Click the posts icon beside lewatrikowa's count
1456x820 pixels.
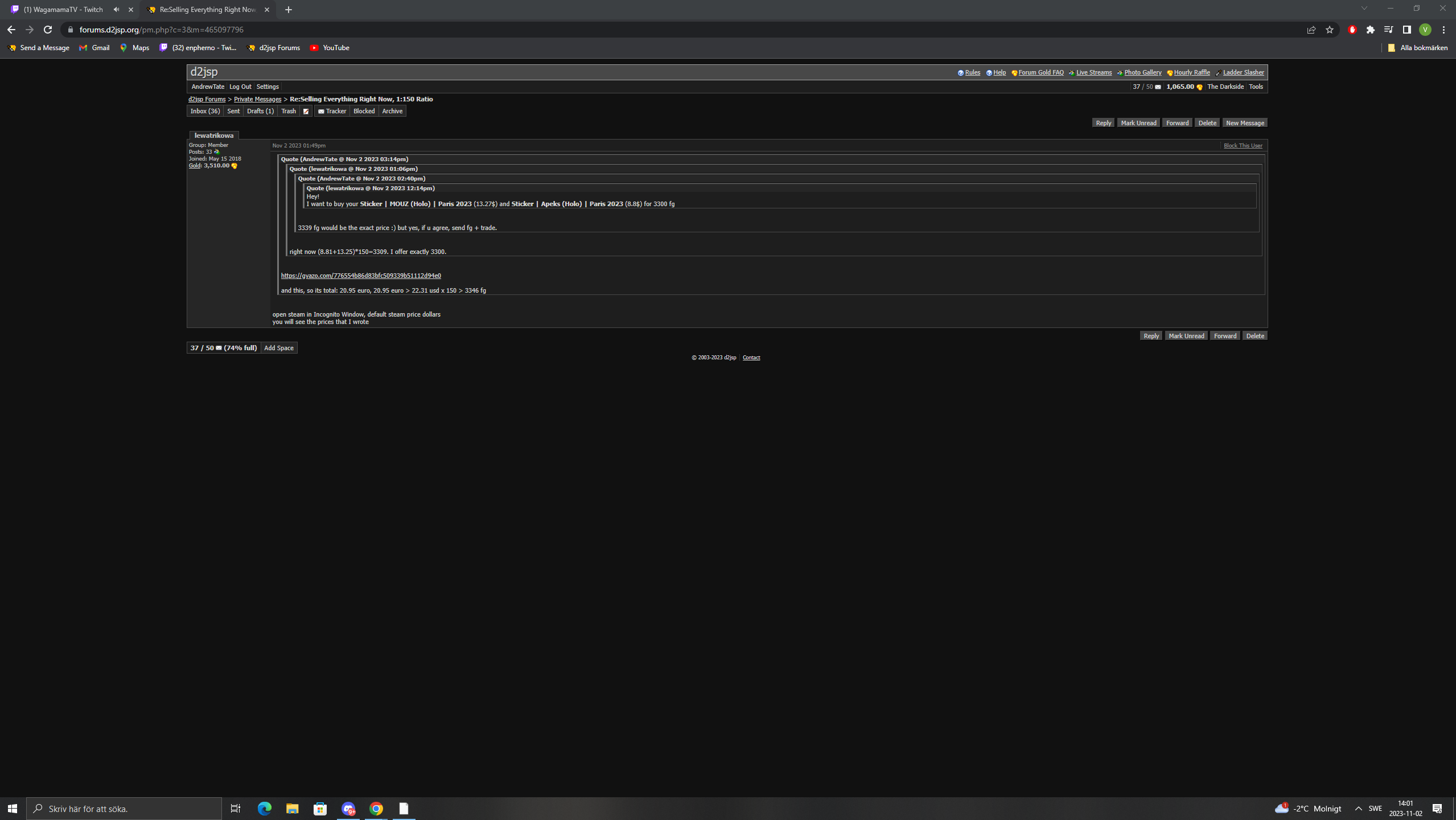click(216, 152)
